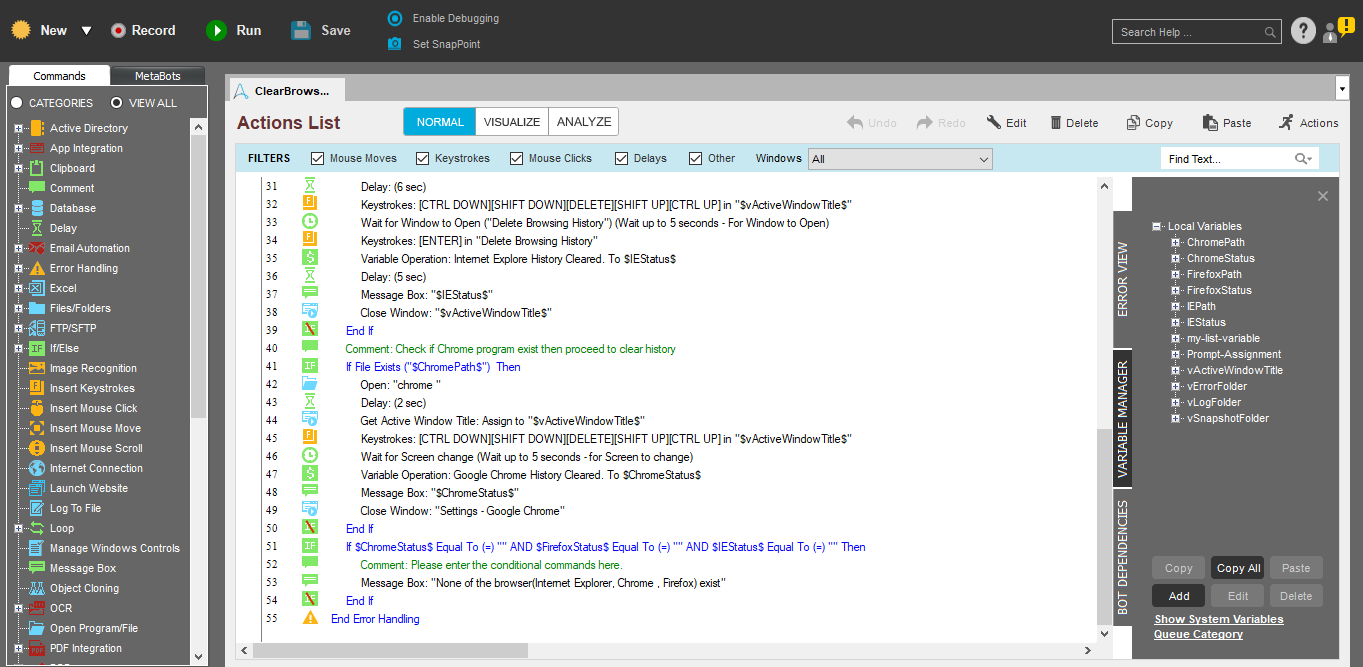Switch to the MetaBots tab
The height and width of the screenshot is (667, 1363).
point(157,76)
